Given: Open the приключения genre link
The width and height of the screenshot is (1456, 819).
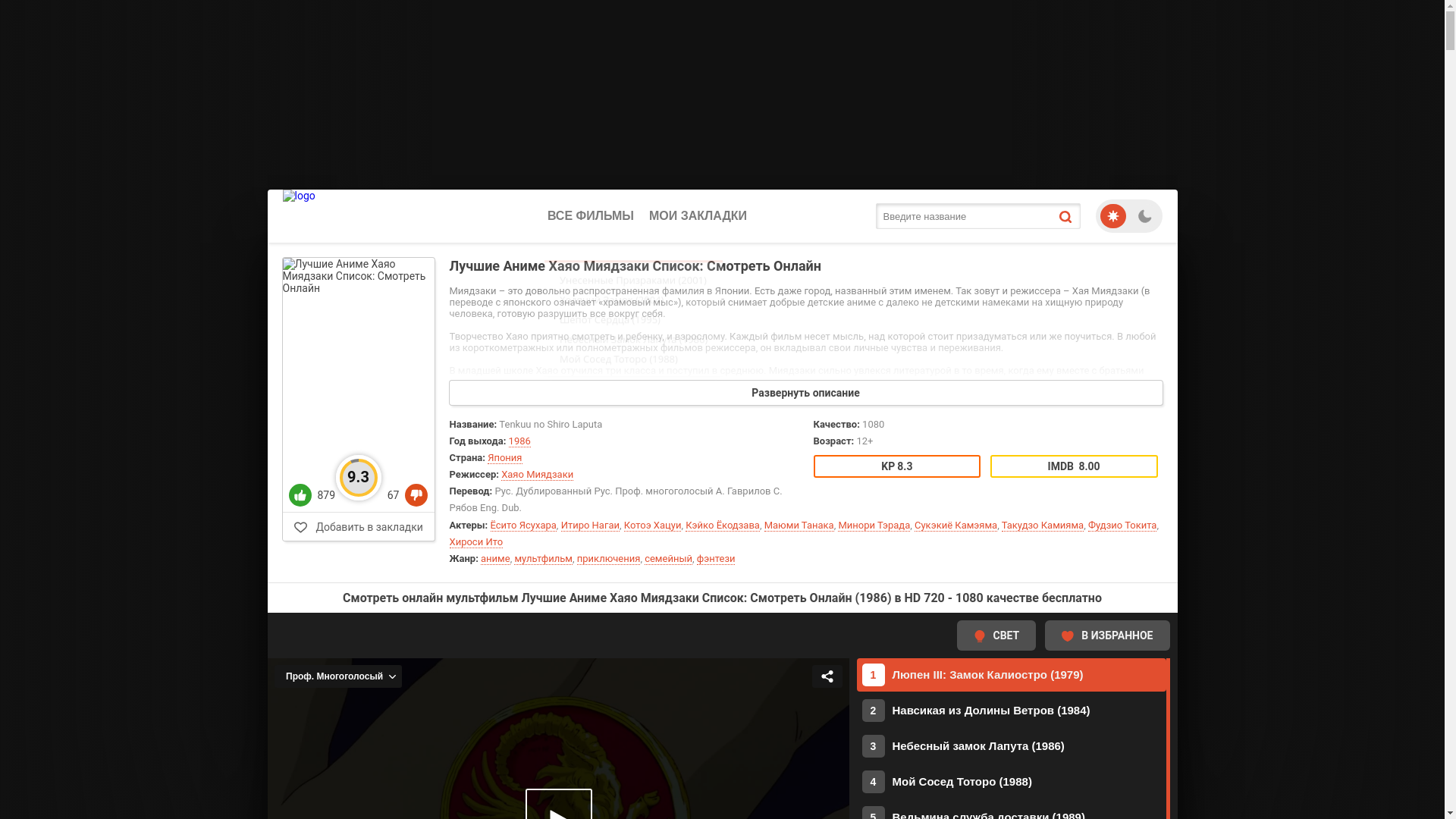Looking at the screenshot, I should click(609, 559).
